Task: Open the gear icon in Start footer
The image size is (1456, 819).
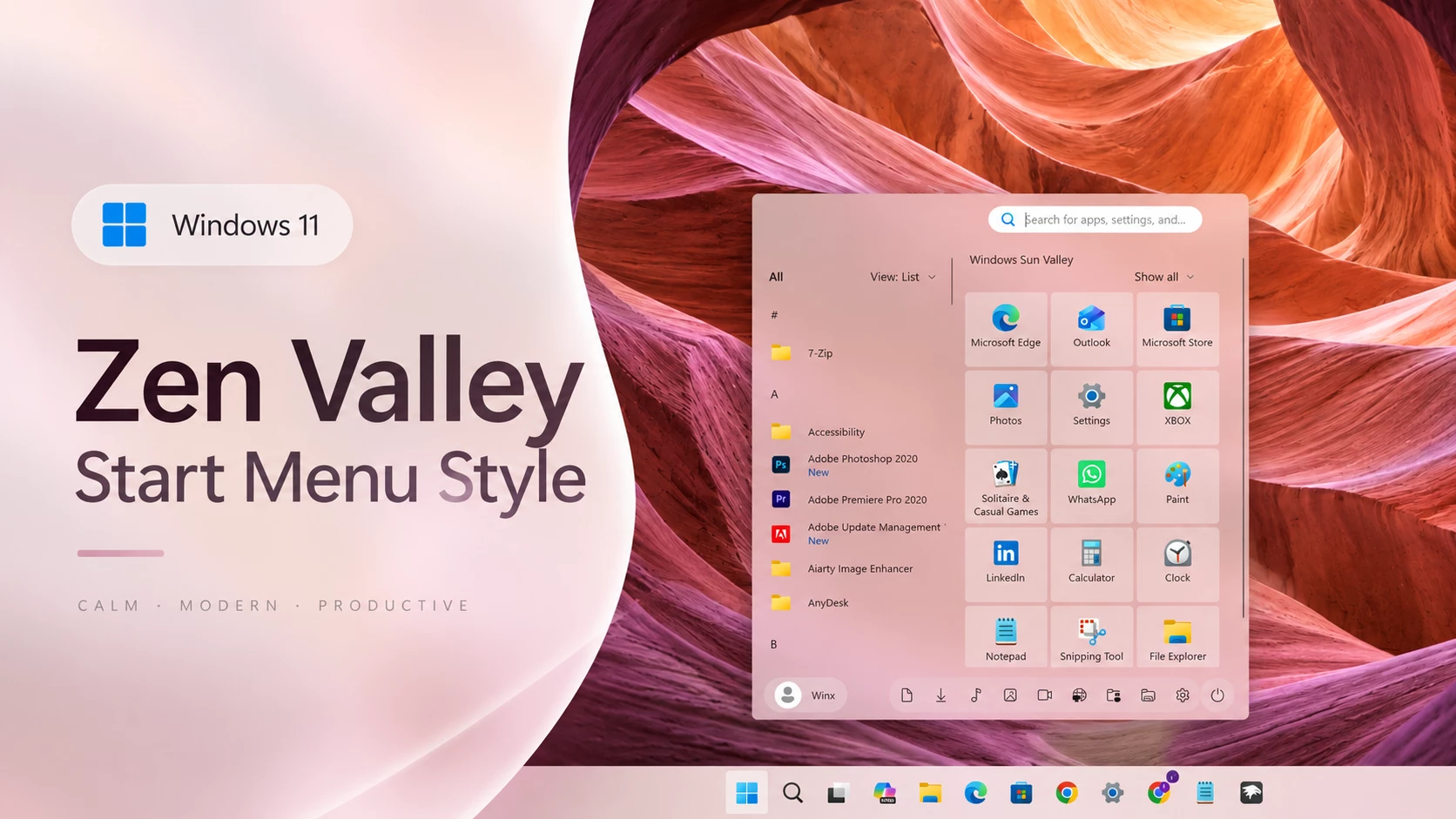Action: pyautogui.click(x=1183, y=695)
